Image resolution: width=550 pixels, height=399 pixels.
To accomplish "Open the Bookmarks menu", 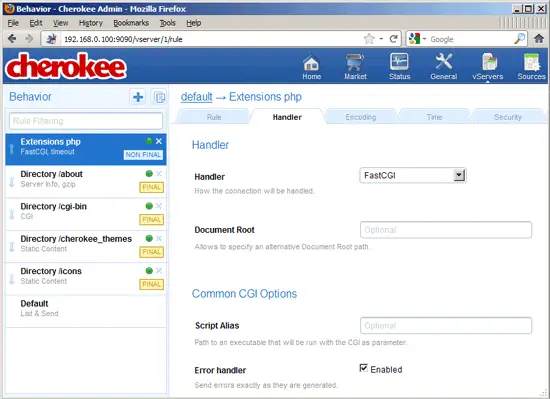I will point(131,23).
